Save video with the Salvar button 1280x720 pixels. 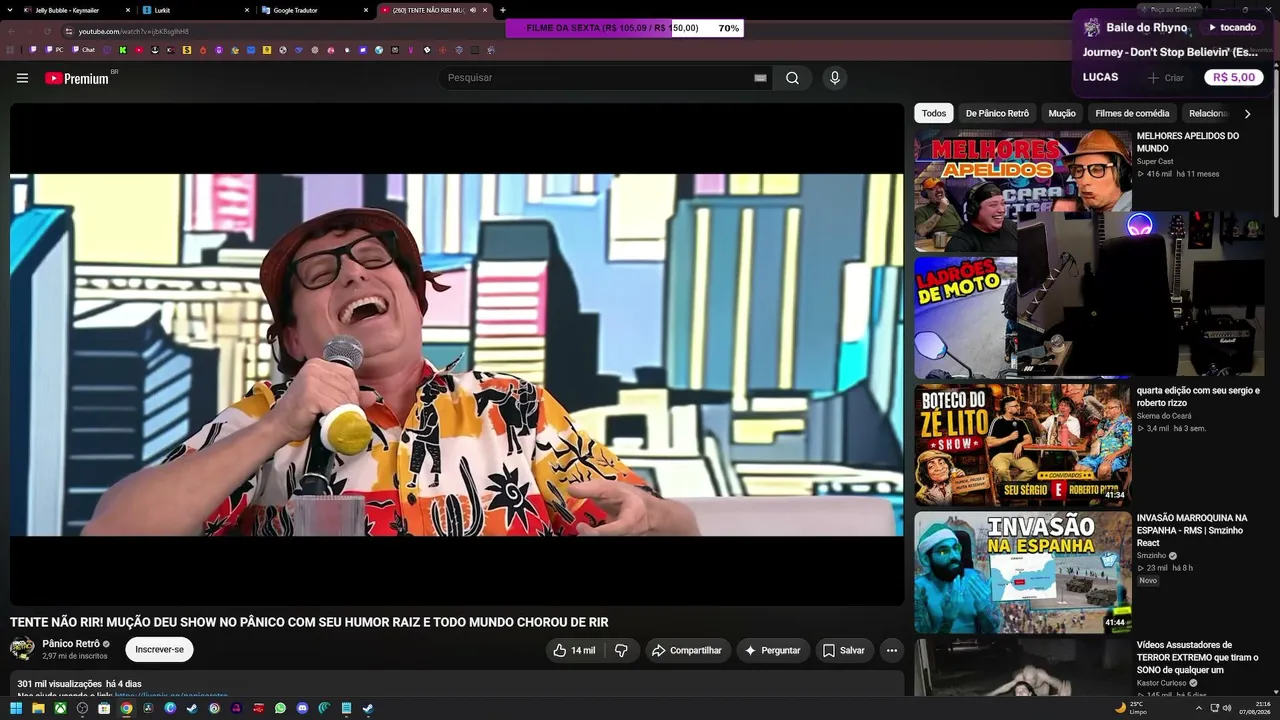click(x=843, y=650)
